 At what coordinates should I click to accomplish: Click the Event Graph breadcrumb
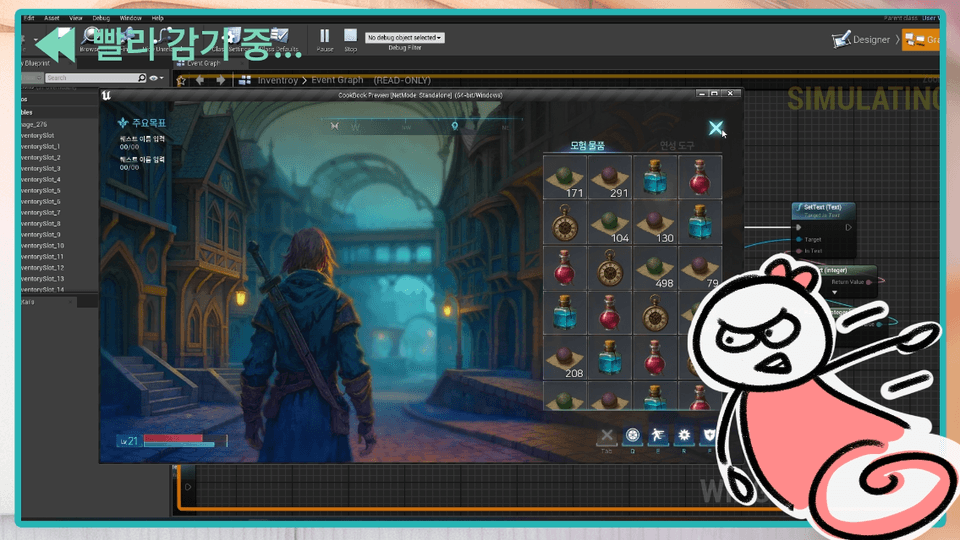click(x=337, y=80)
